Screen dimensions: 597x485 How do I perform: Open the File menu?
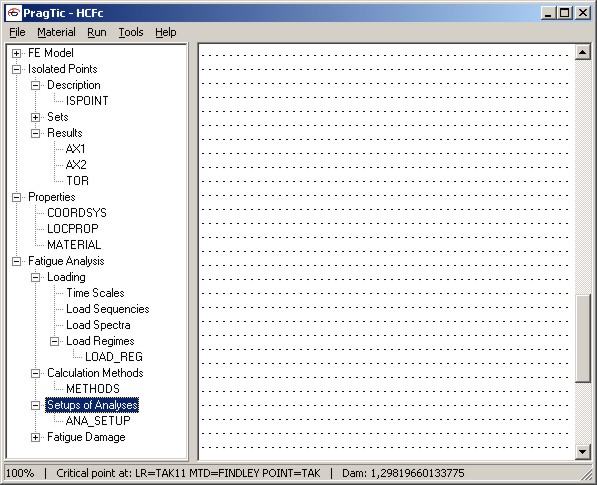pos(17,32)
